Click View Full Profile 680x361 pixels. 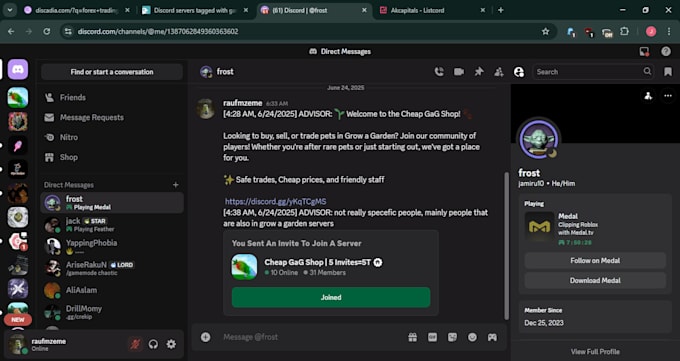595,351
